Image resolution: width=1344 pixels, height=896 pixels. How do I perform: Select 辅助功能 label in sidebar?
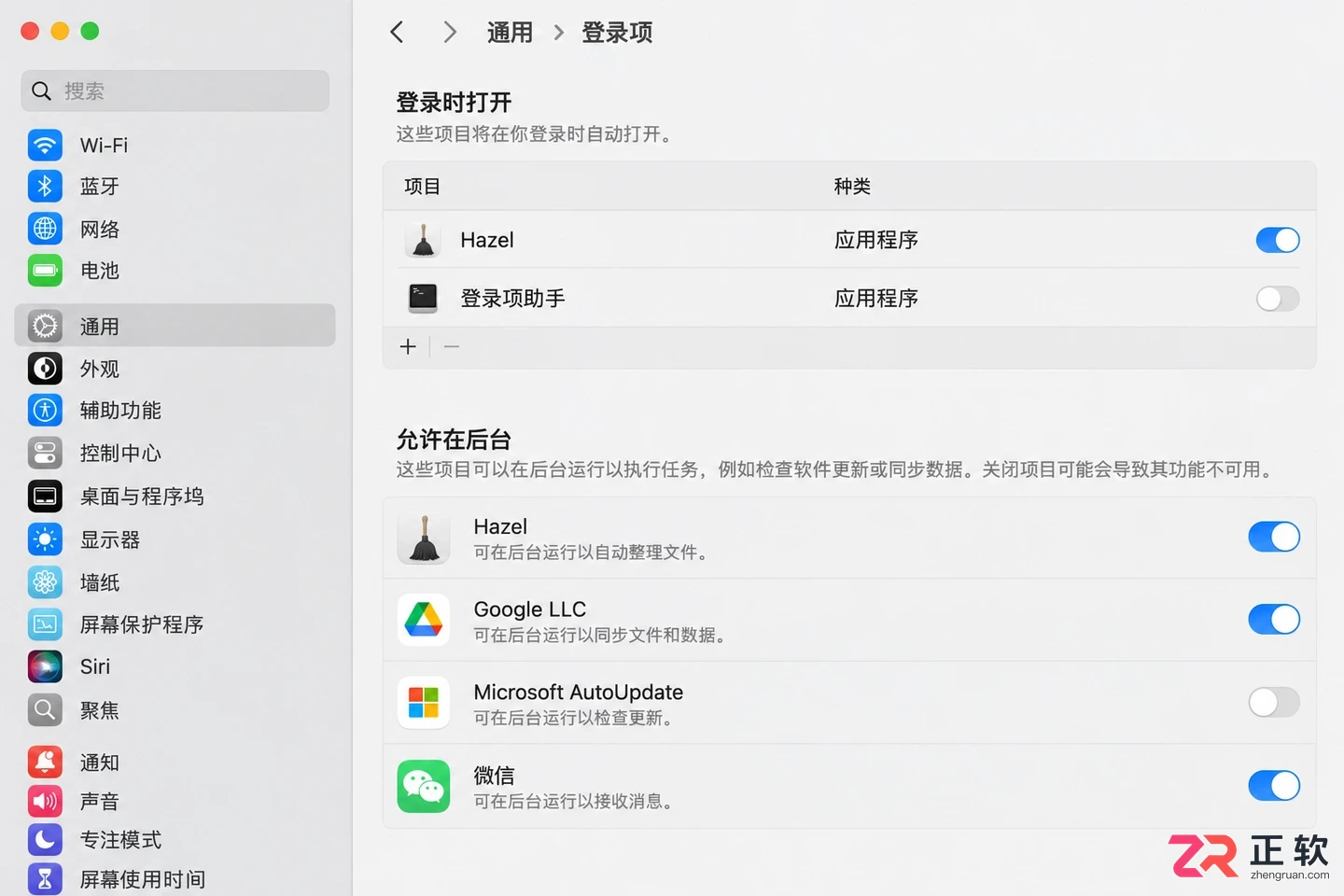(x=120, y=411)
